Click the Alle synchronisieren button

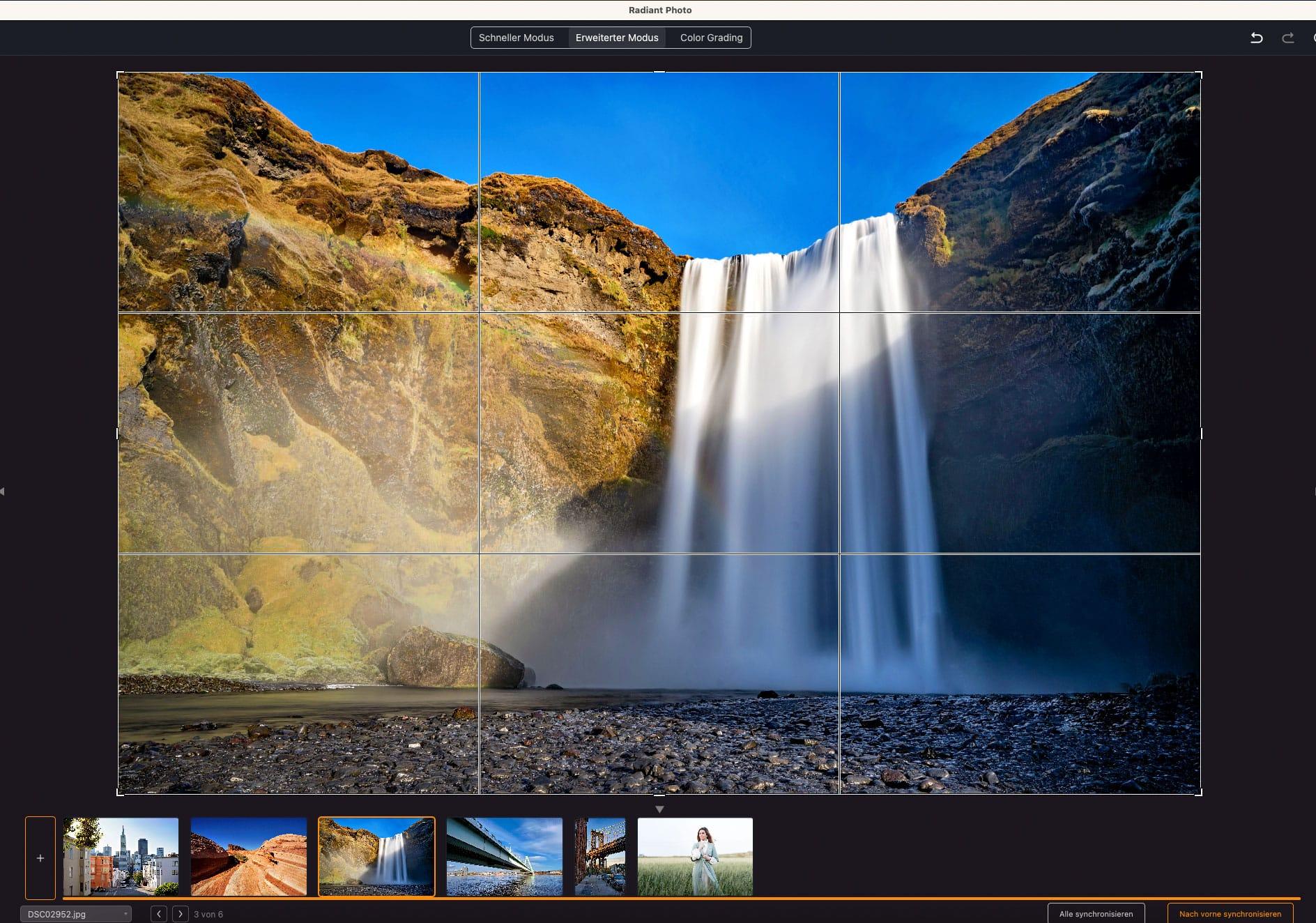1096,912
